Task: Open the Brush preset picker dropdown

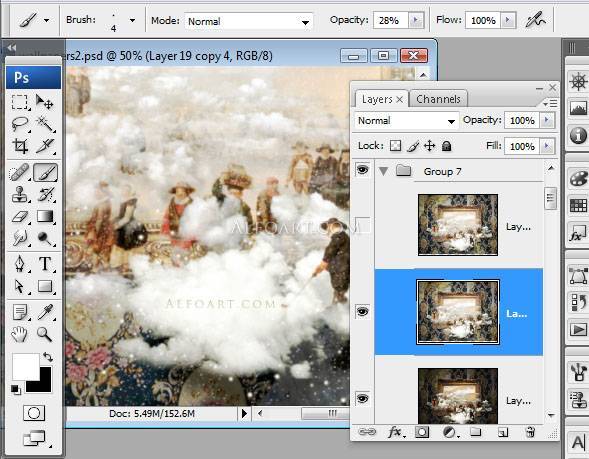Action: point(132,20)
